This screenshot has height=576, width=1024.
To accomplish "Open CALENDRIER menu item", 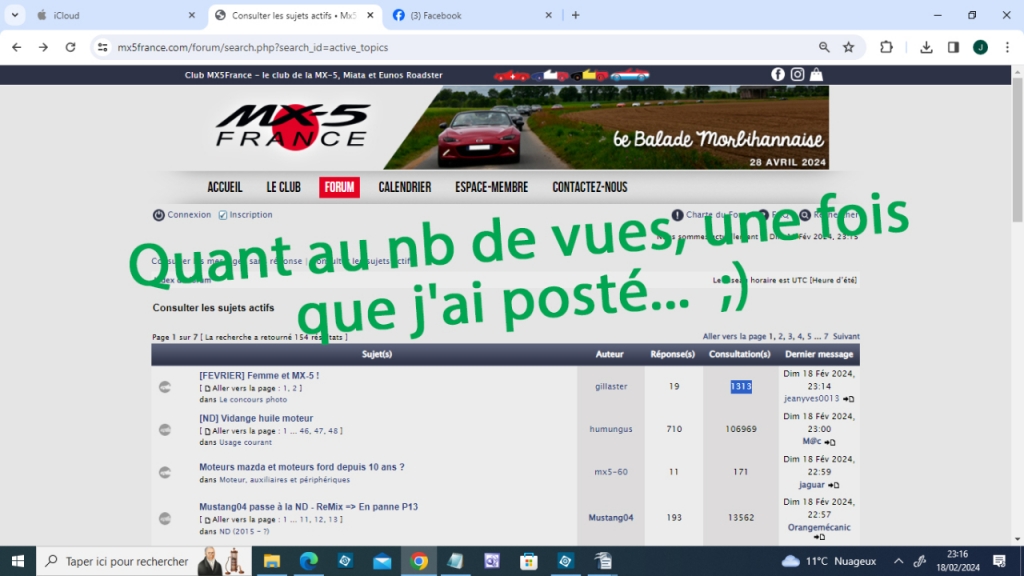I will (405, 187).
